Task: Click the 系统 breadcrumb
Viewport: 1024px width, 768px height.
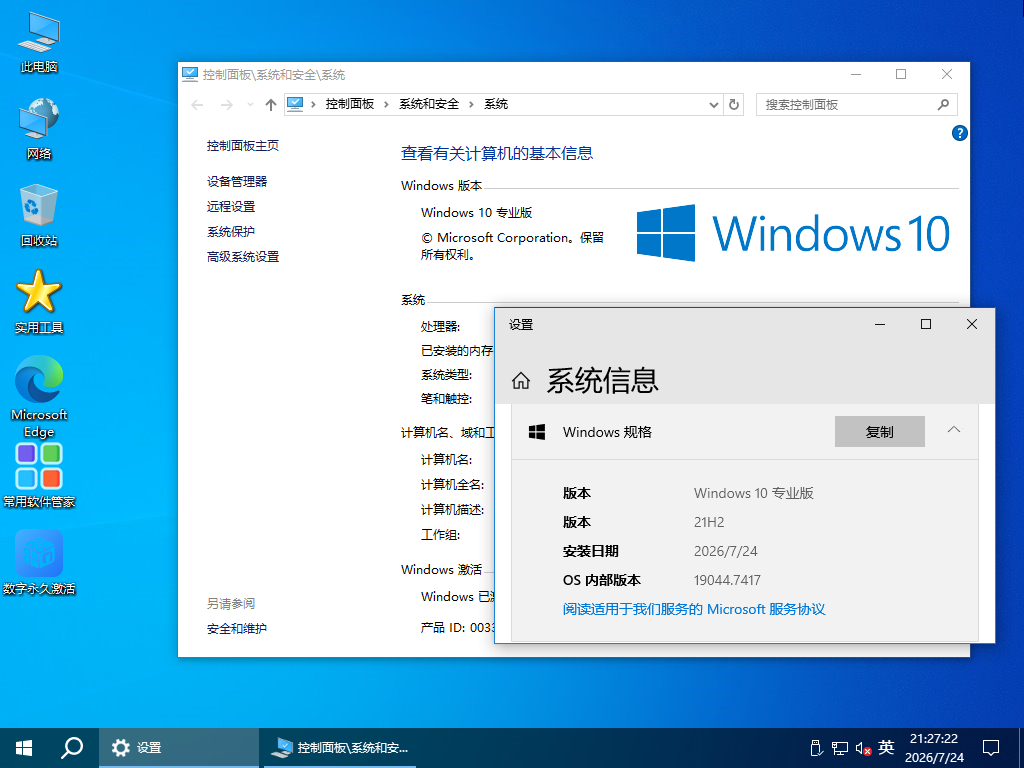Action: pyautogui.click(x=496, y=104)
